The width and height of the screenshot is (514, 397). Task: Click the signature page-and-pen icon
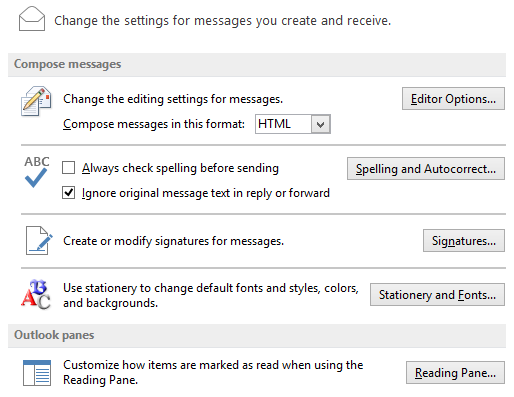click(39, 240)
